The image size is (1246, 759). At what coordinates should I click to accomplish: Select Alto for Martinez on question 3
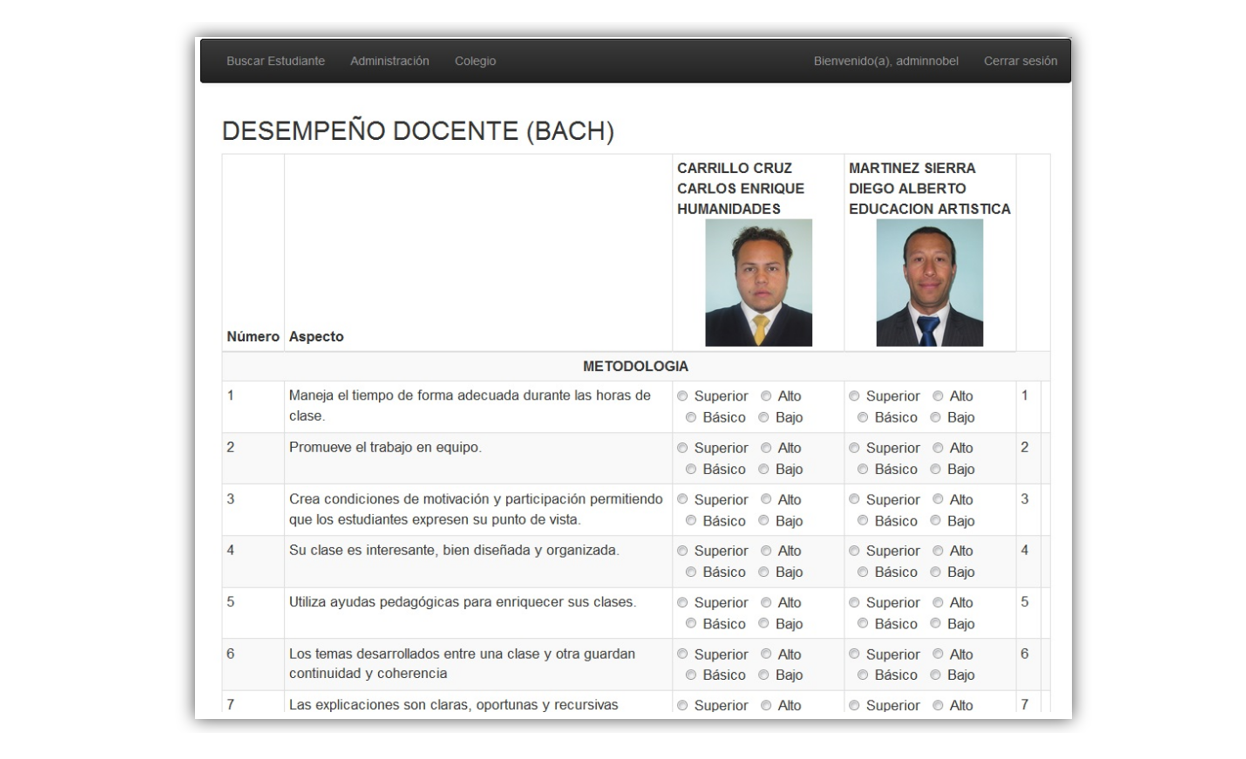[938, 500]
